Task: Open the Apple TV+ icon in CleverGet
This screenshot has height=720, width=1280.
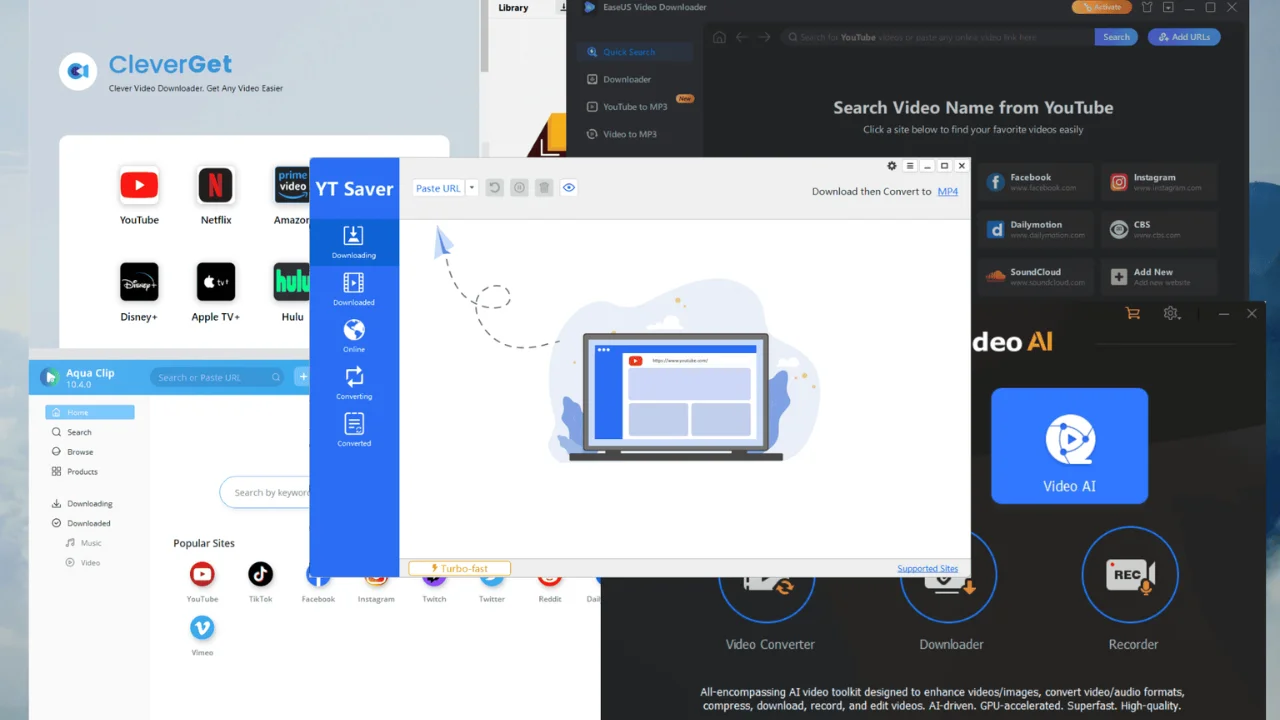Action: point(216,282)
